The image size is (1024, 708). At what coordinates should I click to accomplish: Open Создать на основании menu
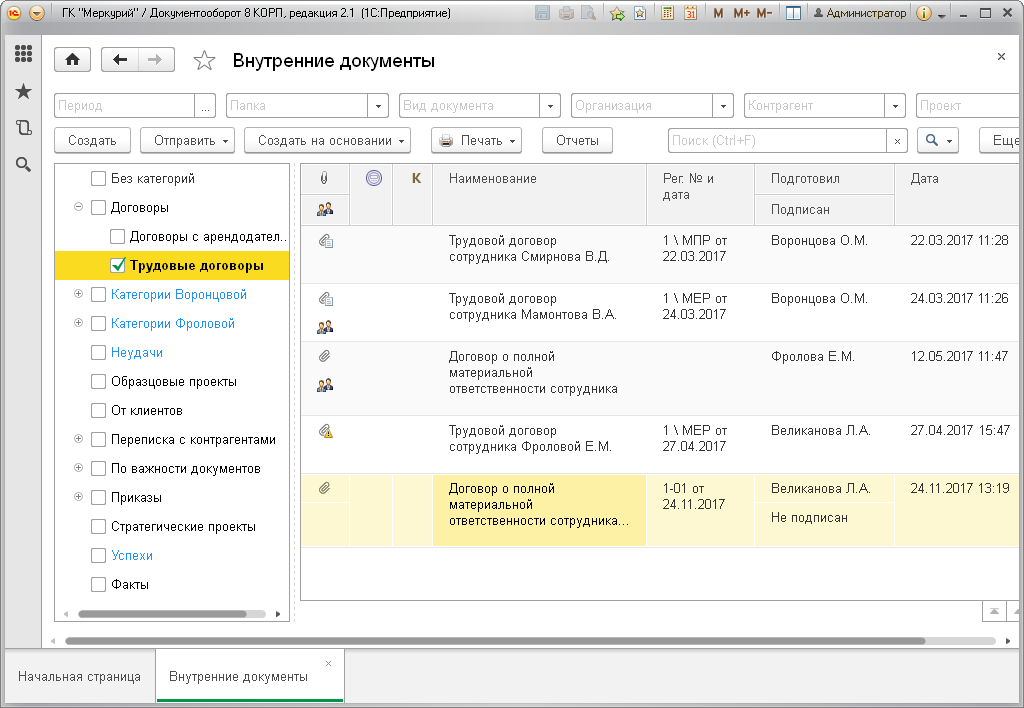(x=327, y=140)
